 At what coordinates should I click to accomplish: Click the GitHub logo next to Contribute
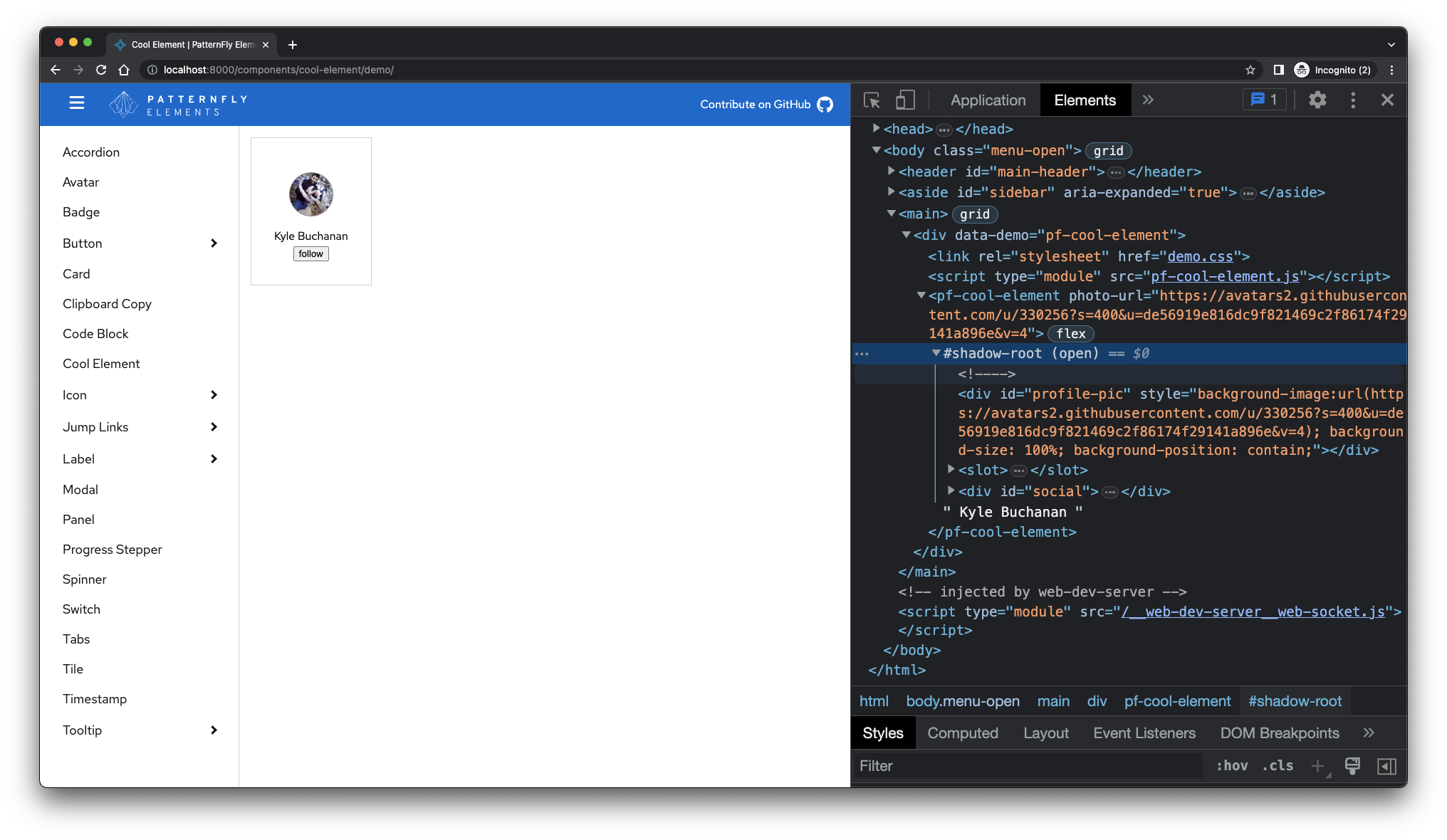point(825,104)
